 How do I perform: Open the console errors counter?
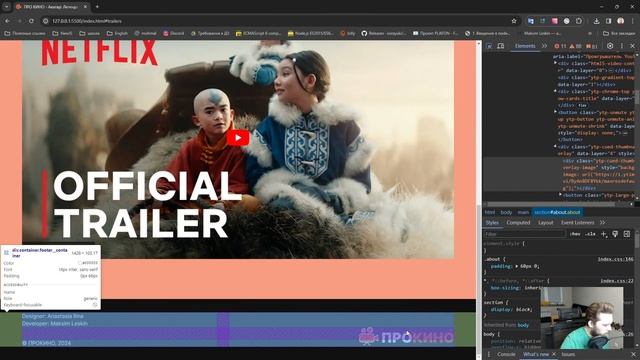click(x=561, y=46)
